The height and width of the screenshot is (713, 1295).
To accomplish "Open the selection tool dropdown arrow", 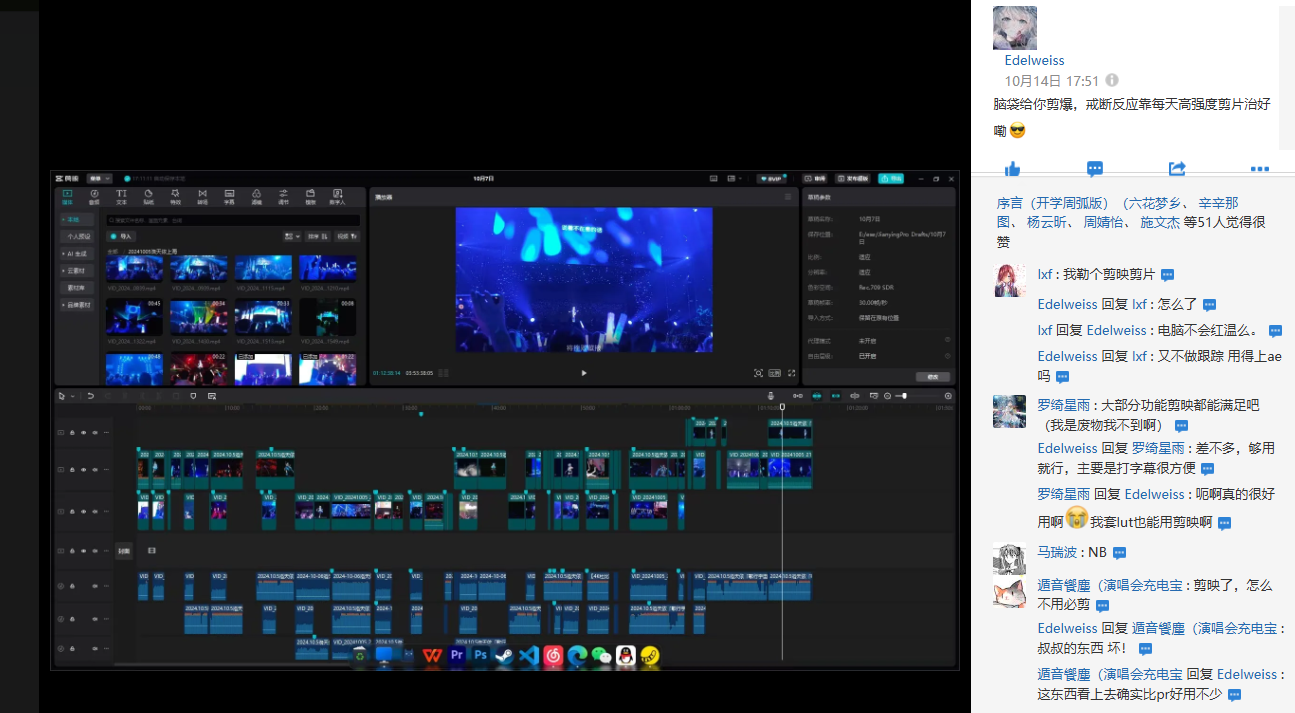I will [x=72, y=396].
